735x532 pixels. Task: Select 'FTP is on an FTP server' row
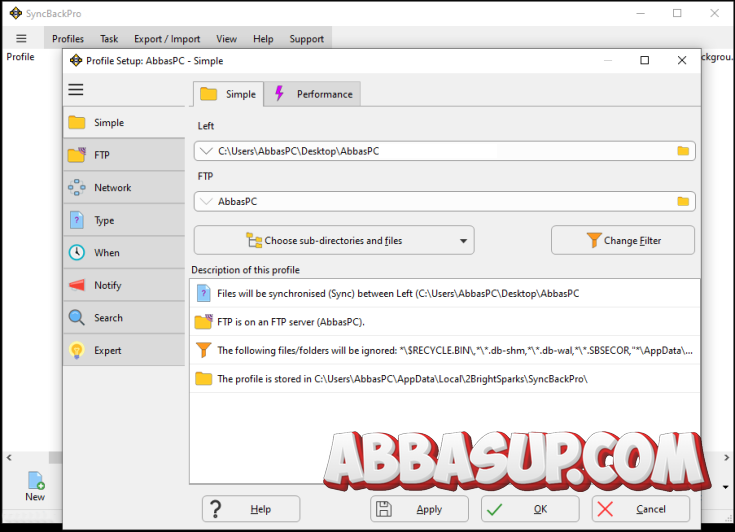coord(444,322)
